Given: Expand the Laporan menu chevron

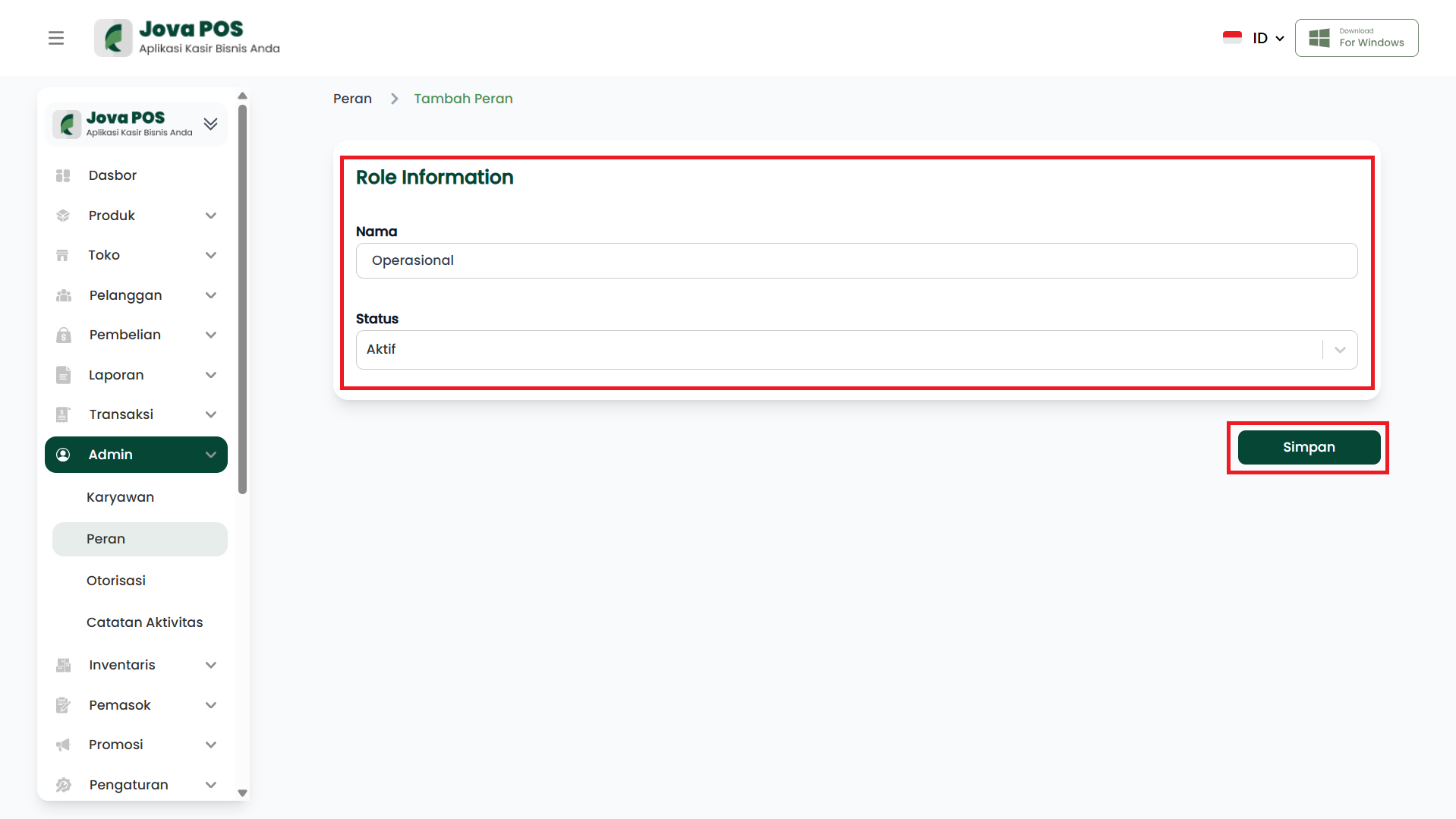Looking at the screenshot, I should tap(210, 375).
